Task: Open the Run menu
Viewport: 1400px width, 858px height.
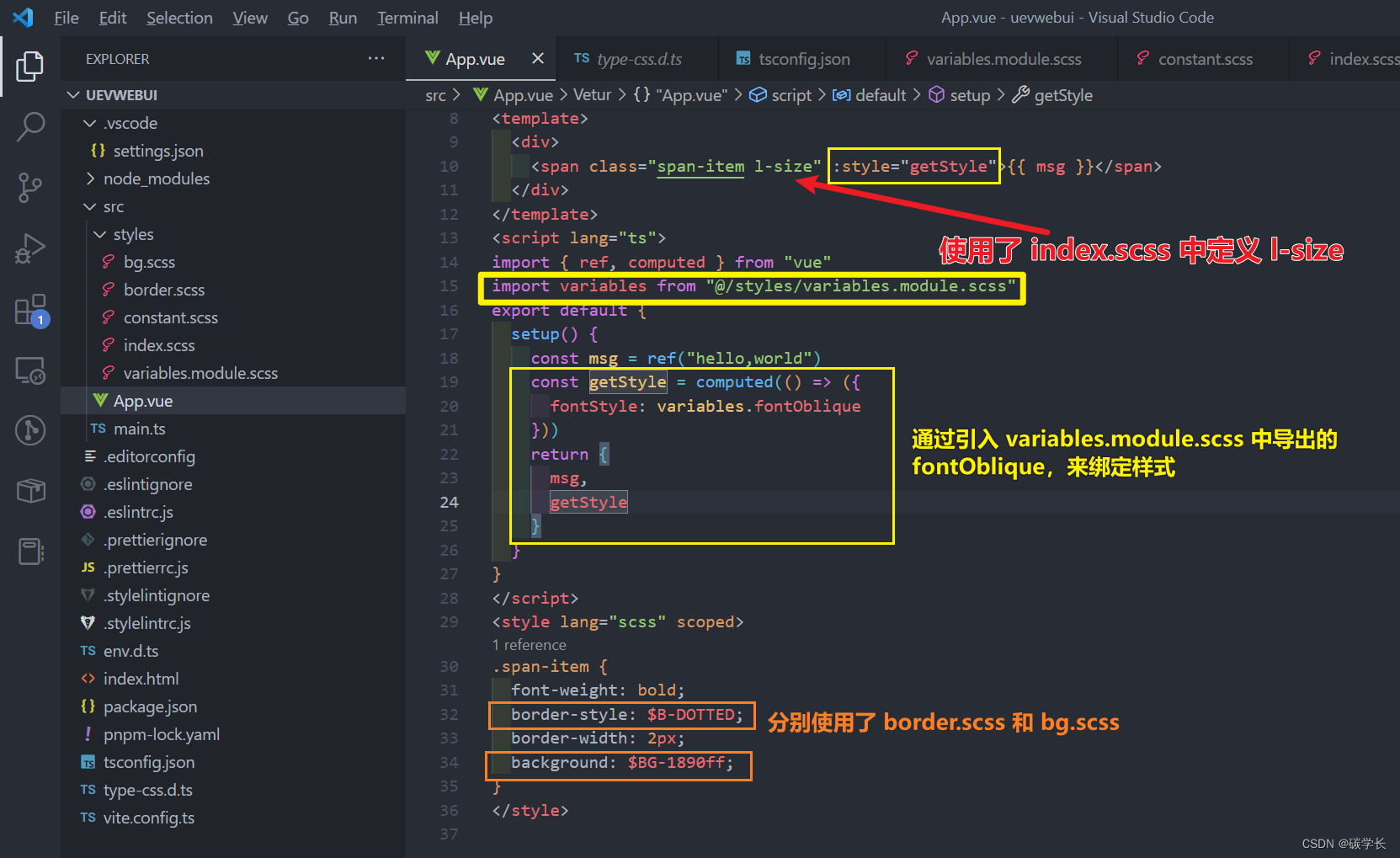Action: point(343,18)
